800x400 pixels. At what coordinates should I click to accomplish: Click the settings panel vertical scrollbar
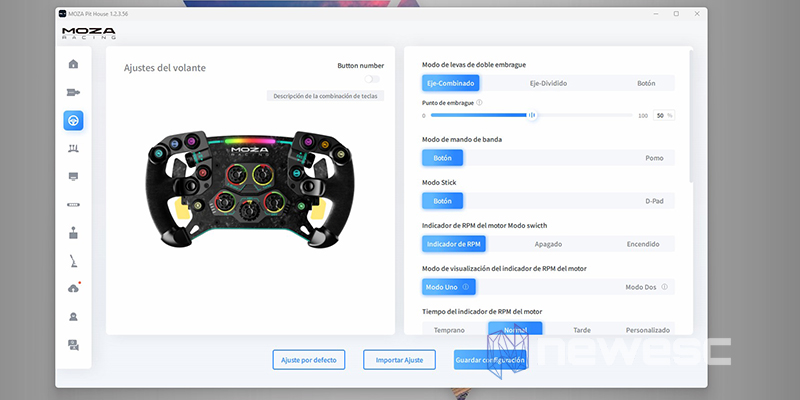pos(691,116)
